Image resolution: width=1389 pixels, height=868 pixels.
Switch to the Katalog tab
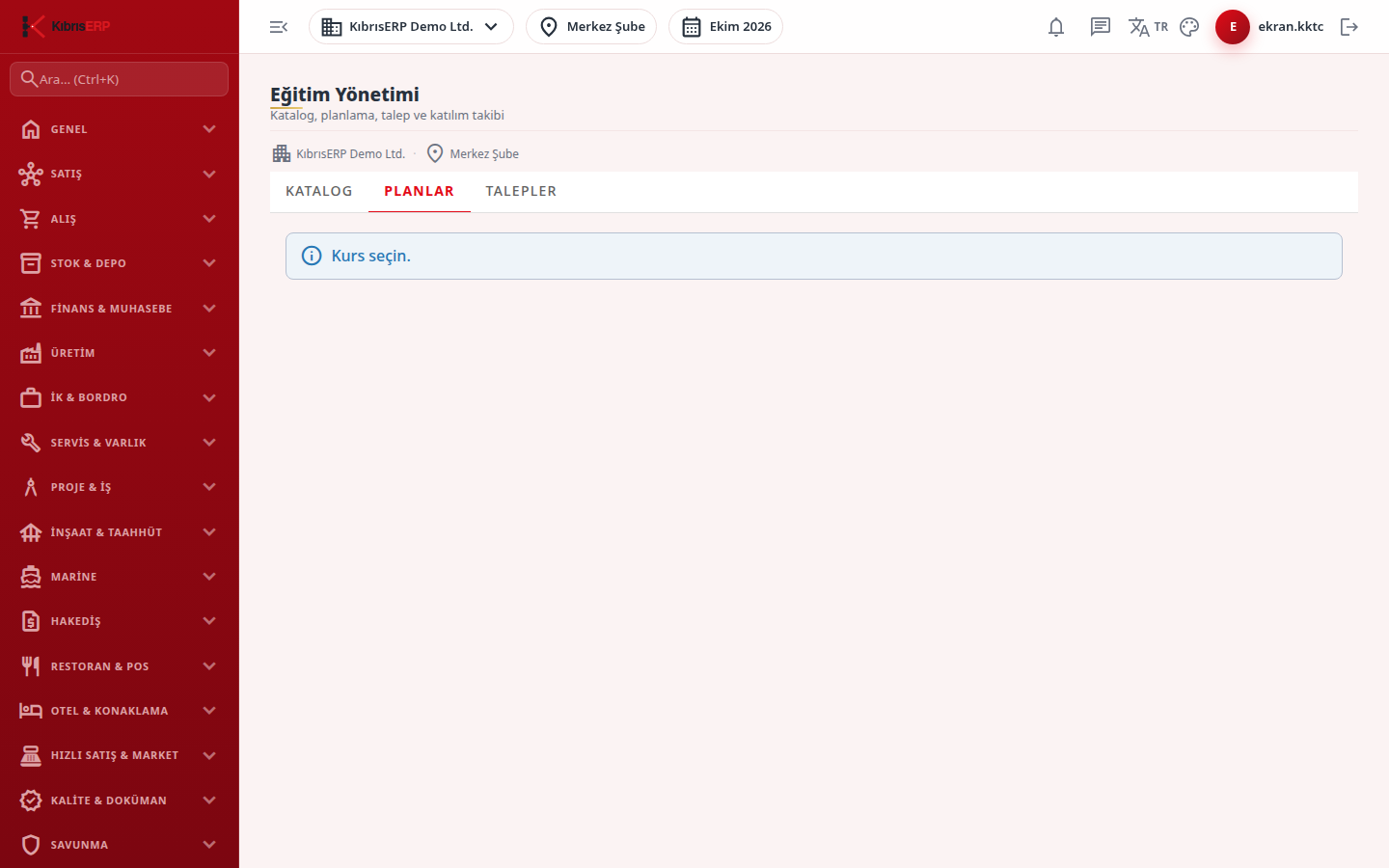319,191
